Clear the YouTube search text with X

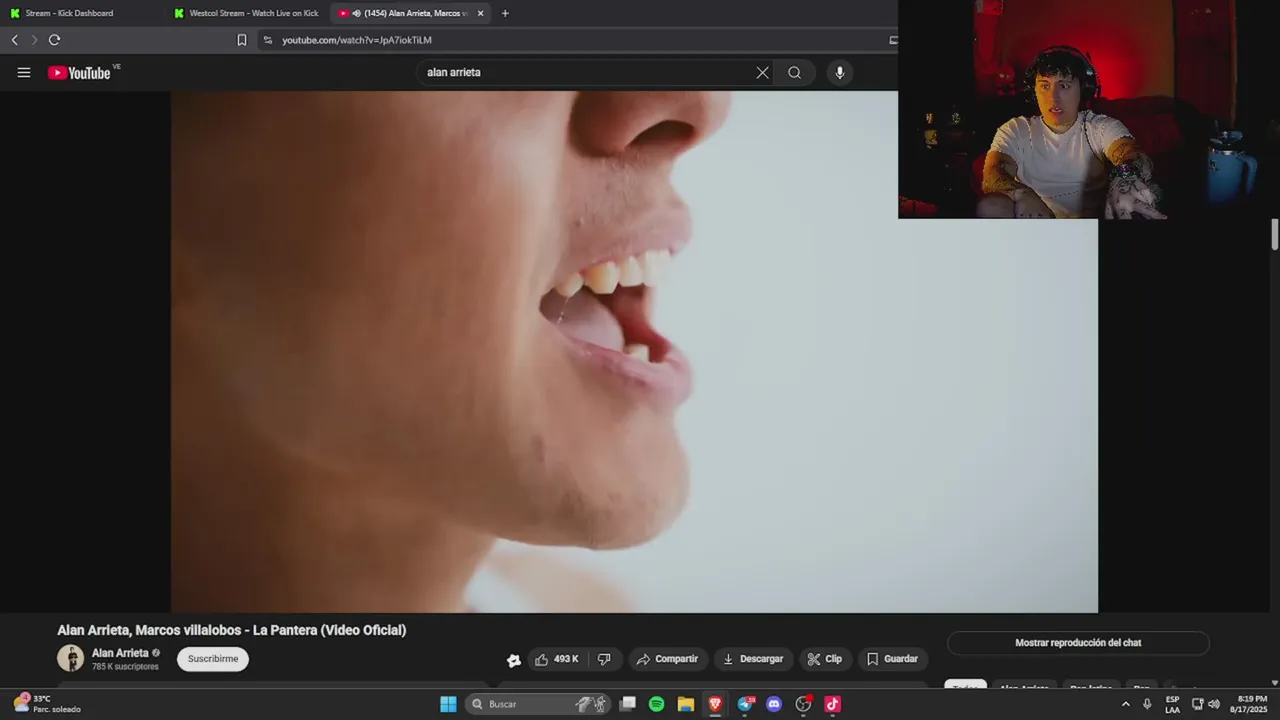(762, 72)
